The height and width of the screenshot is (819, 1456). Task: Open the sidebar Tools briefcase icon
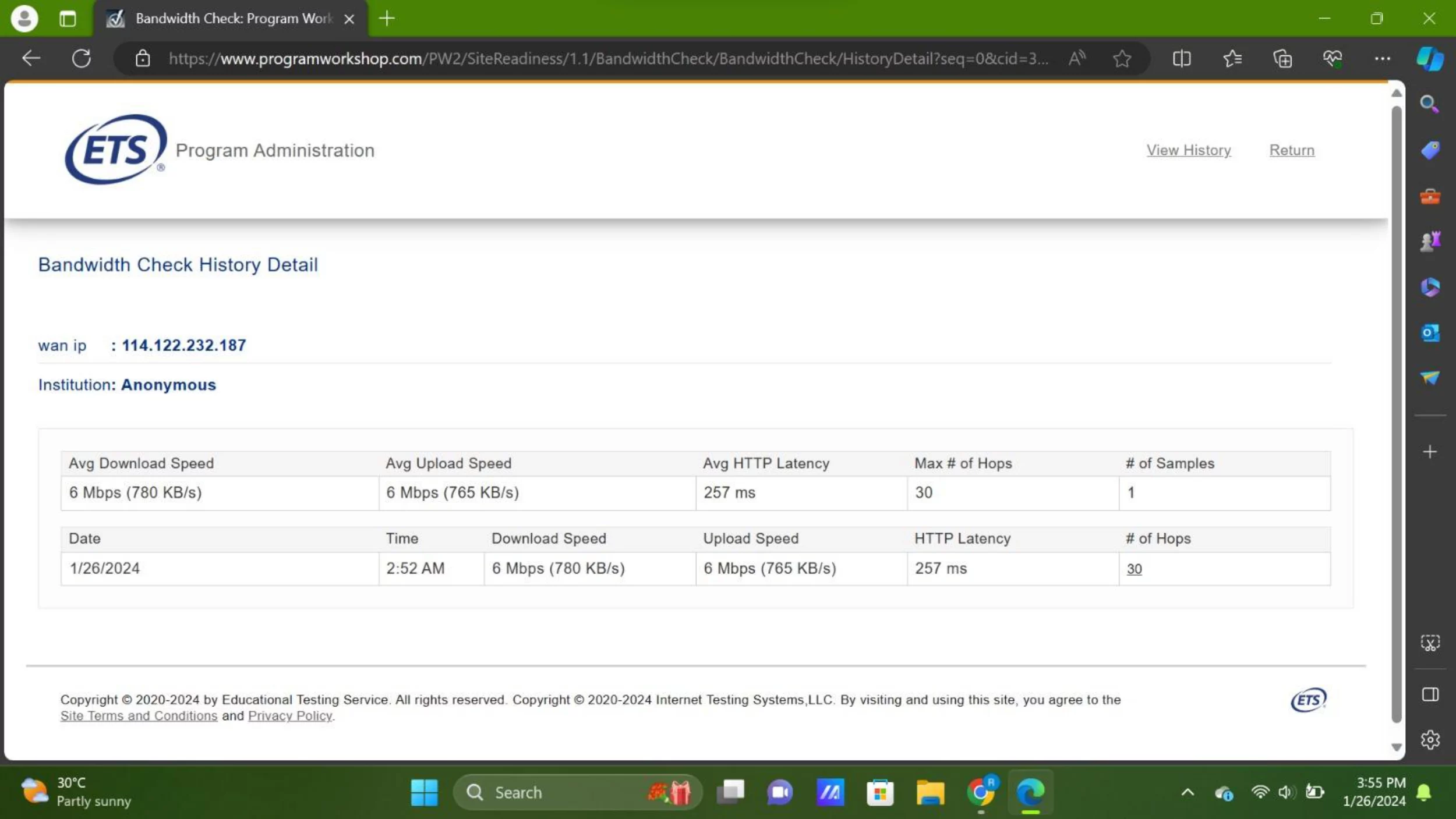pyautogui.click(x=1430, y=196)
